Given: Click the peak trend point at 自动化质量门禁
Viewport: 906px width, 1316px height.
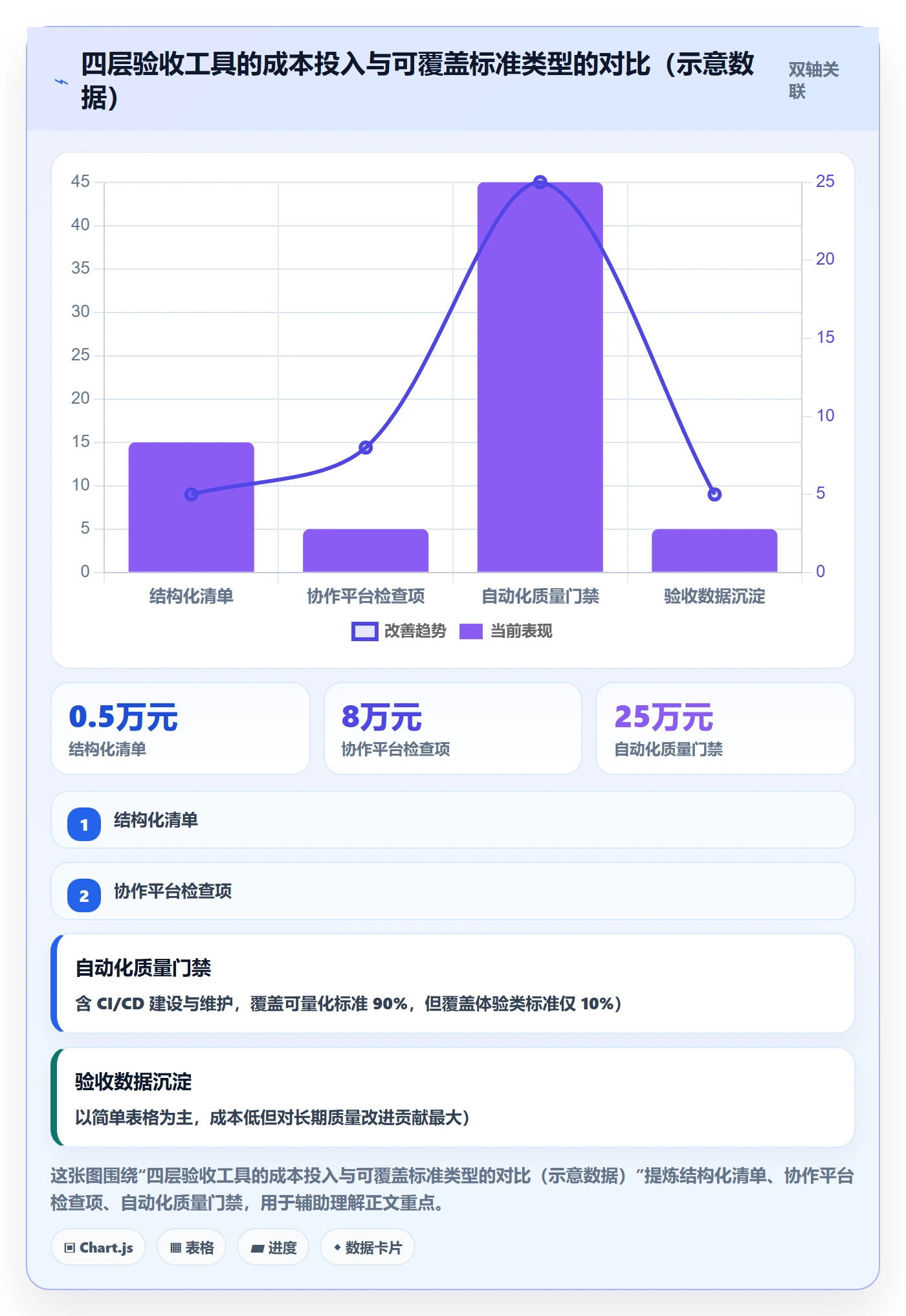Looking at the screenshot, I should click(540, 182).
